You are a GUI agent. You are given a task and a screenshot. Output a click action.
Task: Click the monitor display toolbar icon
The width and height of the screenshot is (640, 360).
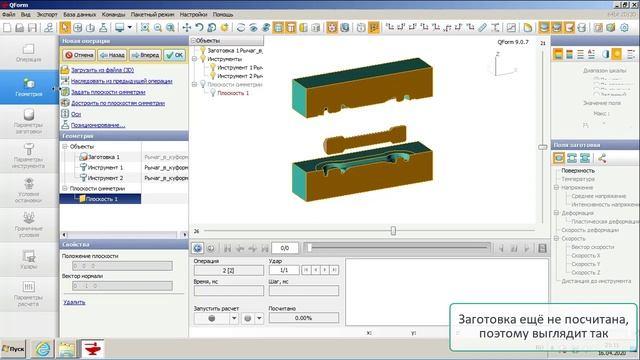[x=120, y=28]
